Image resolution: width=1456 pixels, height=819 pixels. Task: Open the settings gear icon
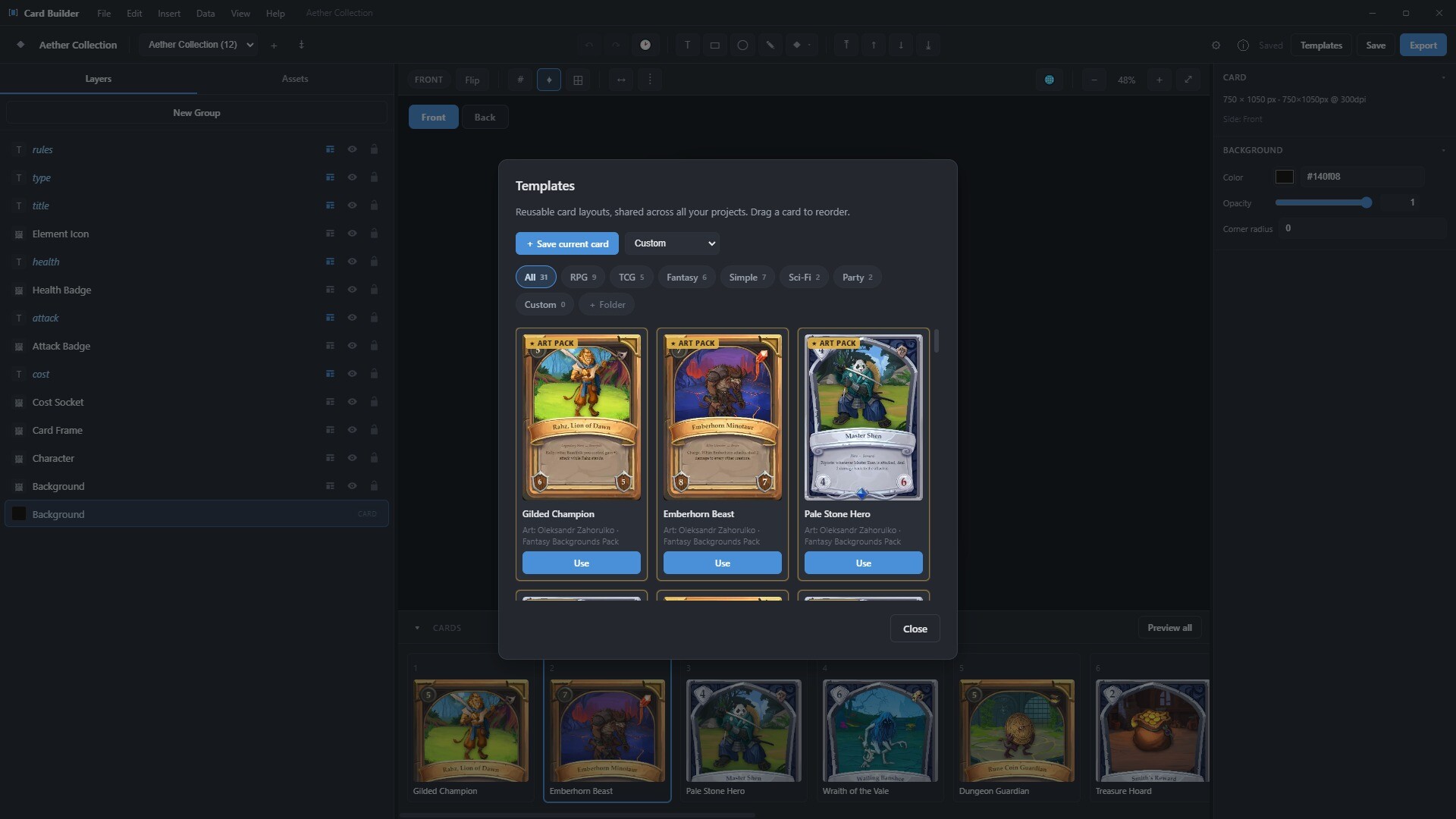pyautogui.click(x=1216, y=45)
